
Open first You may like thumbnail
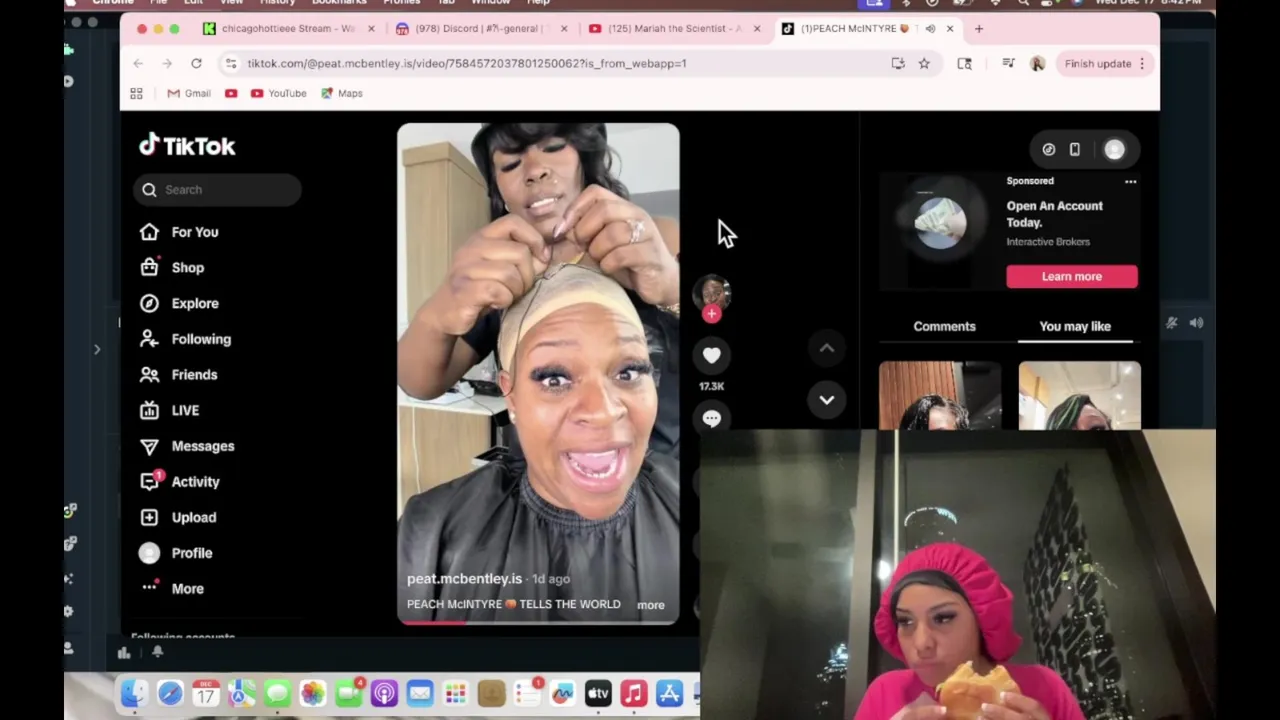[x=940, y=396]
